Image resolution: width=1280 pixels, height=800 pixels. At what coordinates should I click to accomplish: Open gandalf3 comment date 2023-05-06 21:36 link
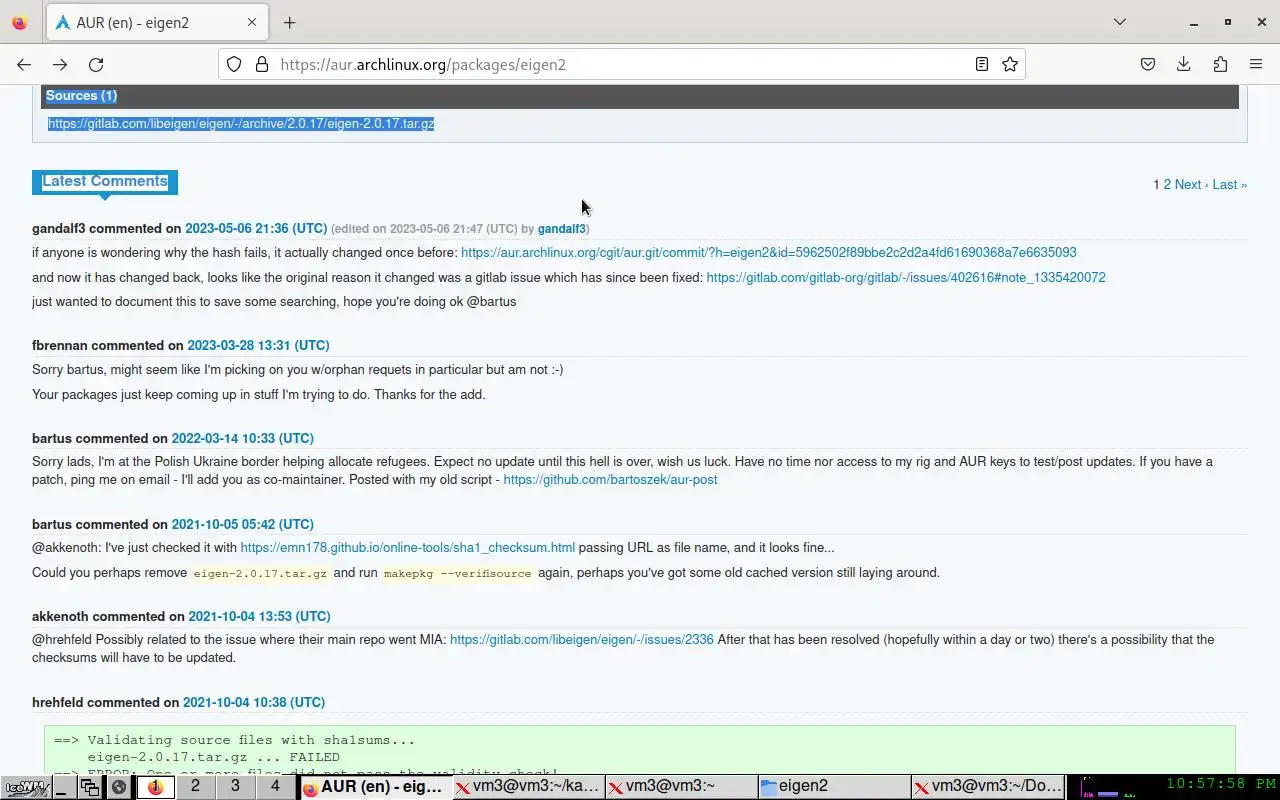(x=256, y=229)
